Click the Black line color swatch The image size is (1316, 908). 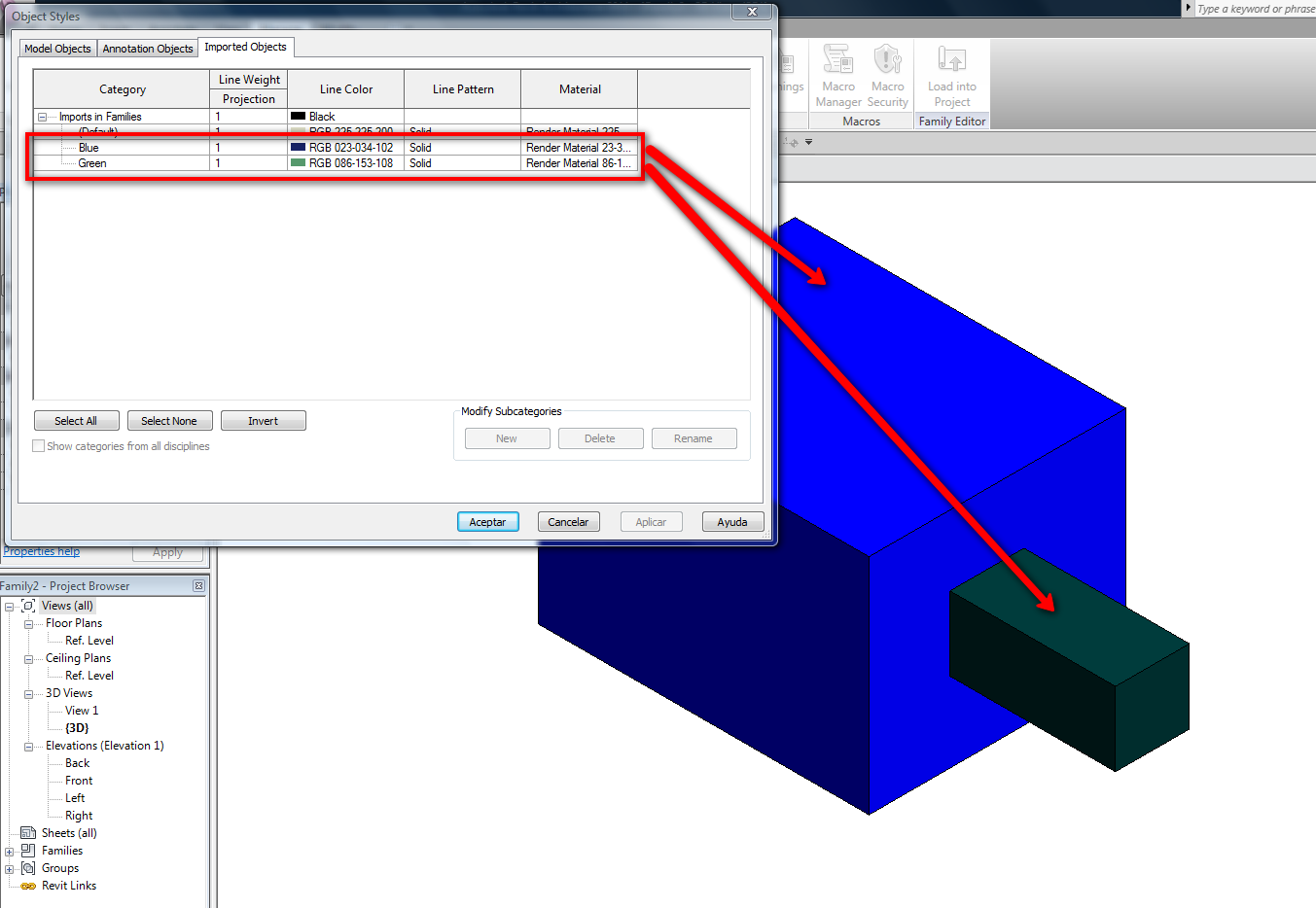coord(299,117)
